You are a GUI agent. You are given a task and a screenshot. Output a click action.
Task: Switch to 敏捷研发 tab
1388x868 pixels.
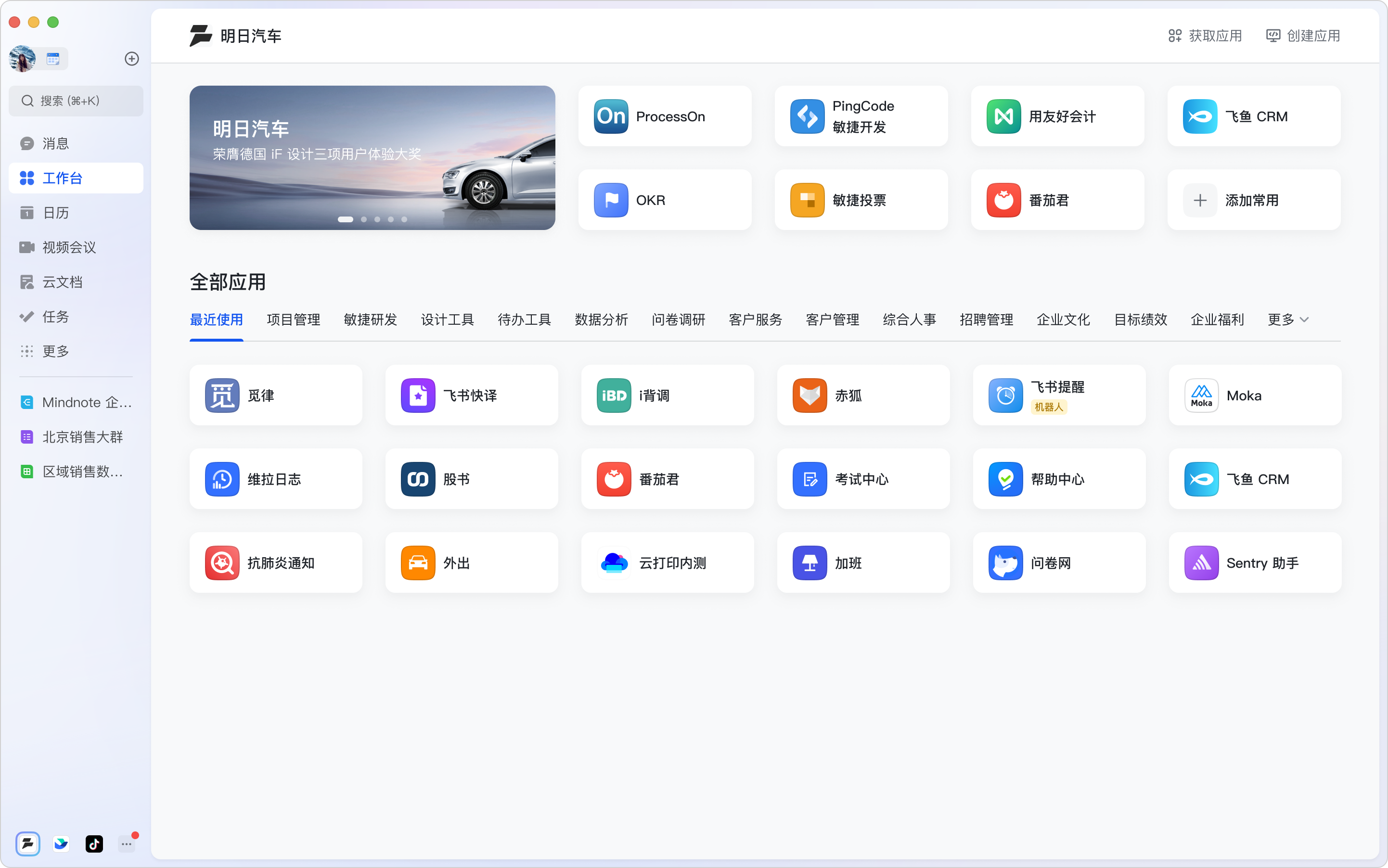(371, 320)
